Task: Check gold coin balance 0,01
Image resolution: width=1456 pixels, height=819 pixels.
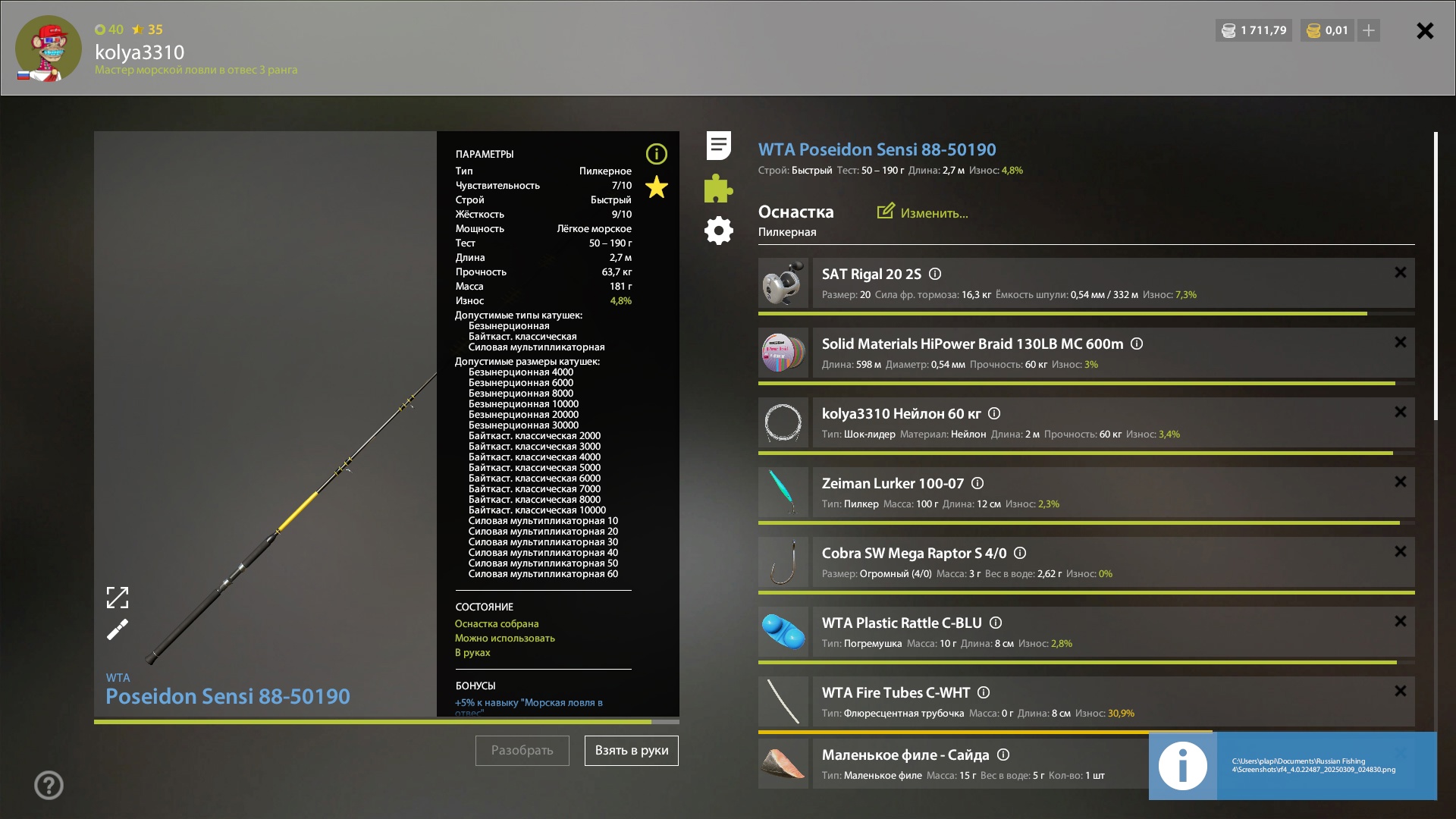Action: tap(1327, 30)
